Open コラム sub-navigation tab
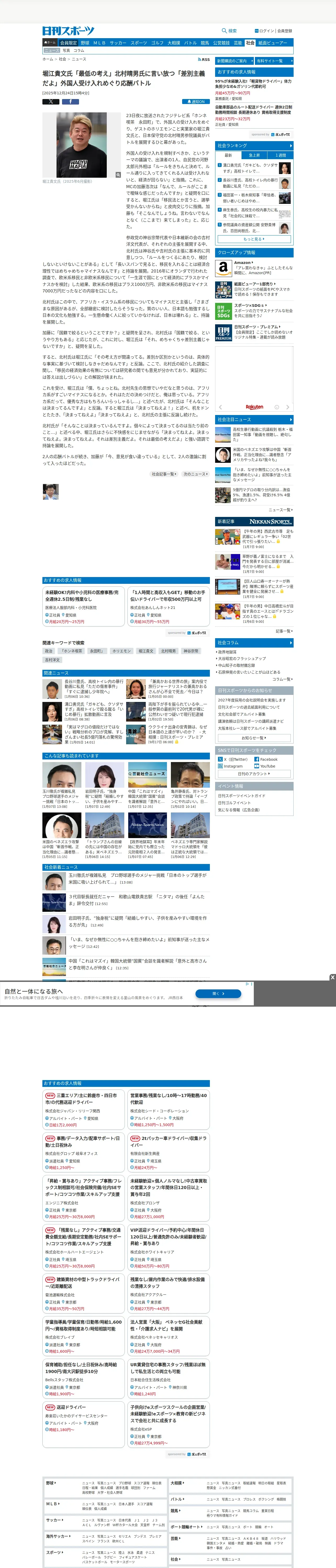336x1568 pixels. pos(79,50)
